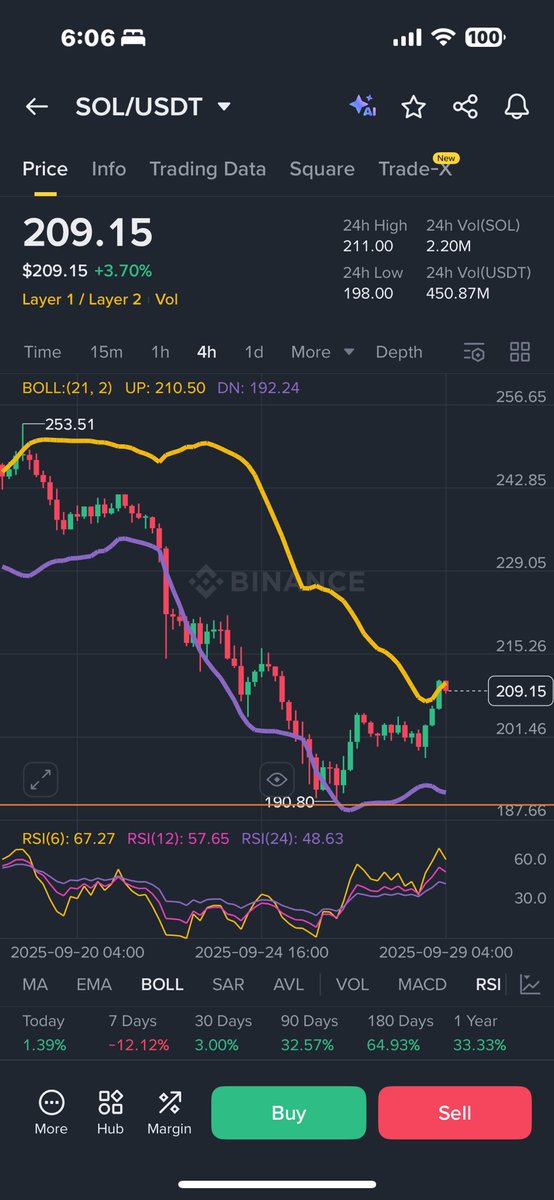This screenshot has width=554, height=1200.
Task: Tap the Wi-Fi icon in status bar
Action: coord(444,37)
